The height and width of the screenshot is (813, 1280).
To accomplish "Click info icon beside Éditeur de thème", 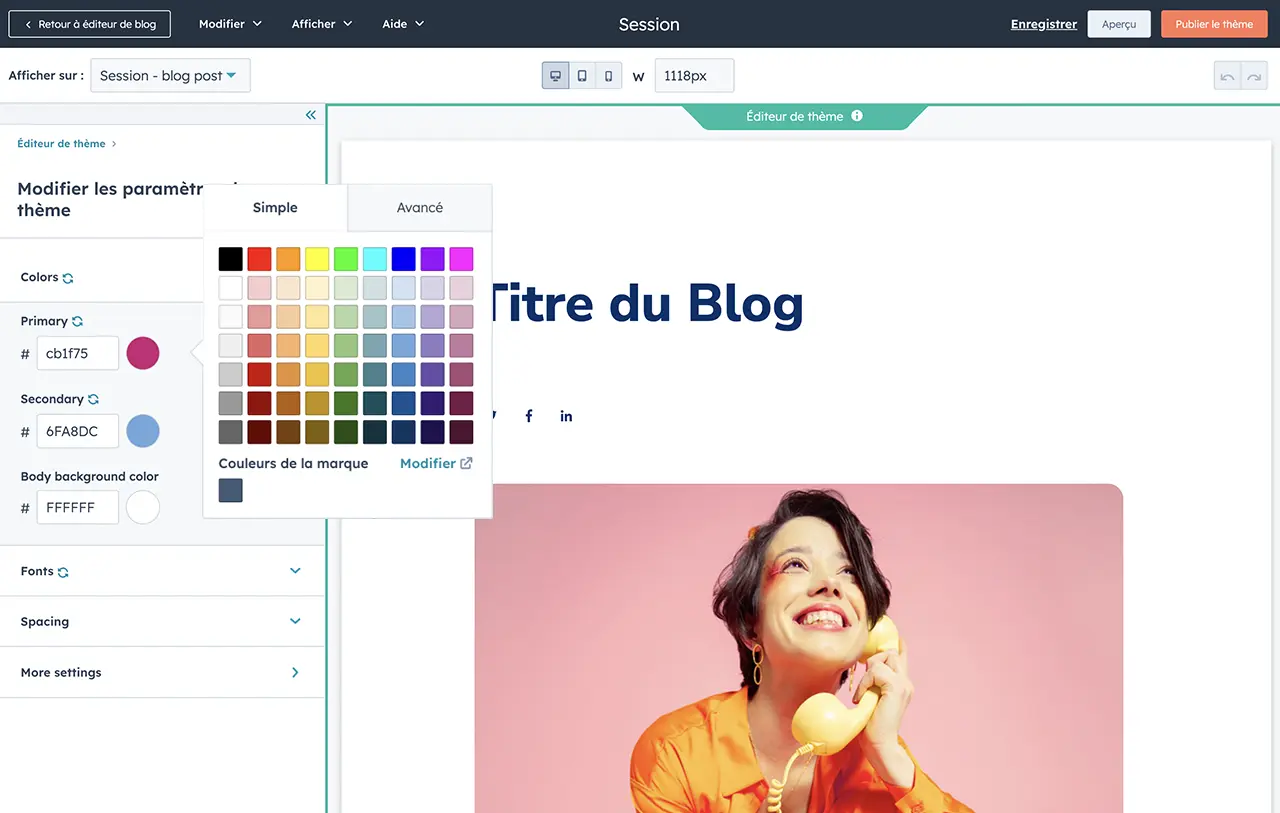I will click(857, 116).
